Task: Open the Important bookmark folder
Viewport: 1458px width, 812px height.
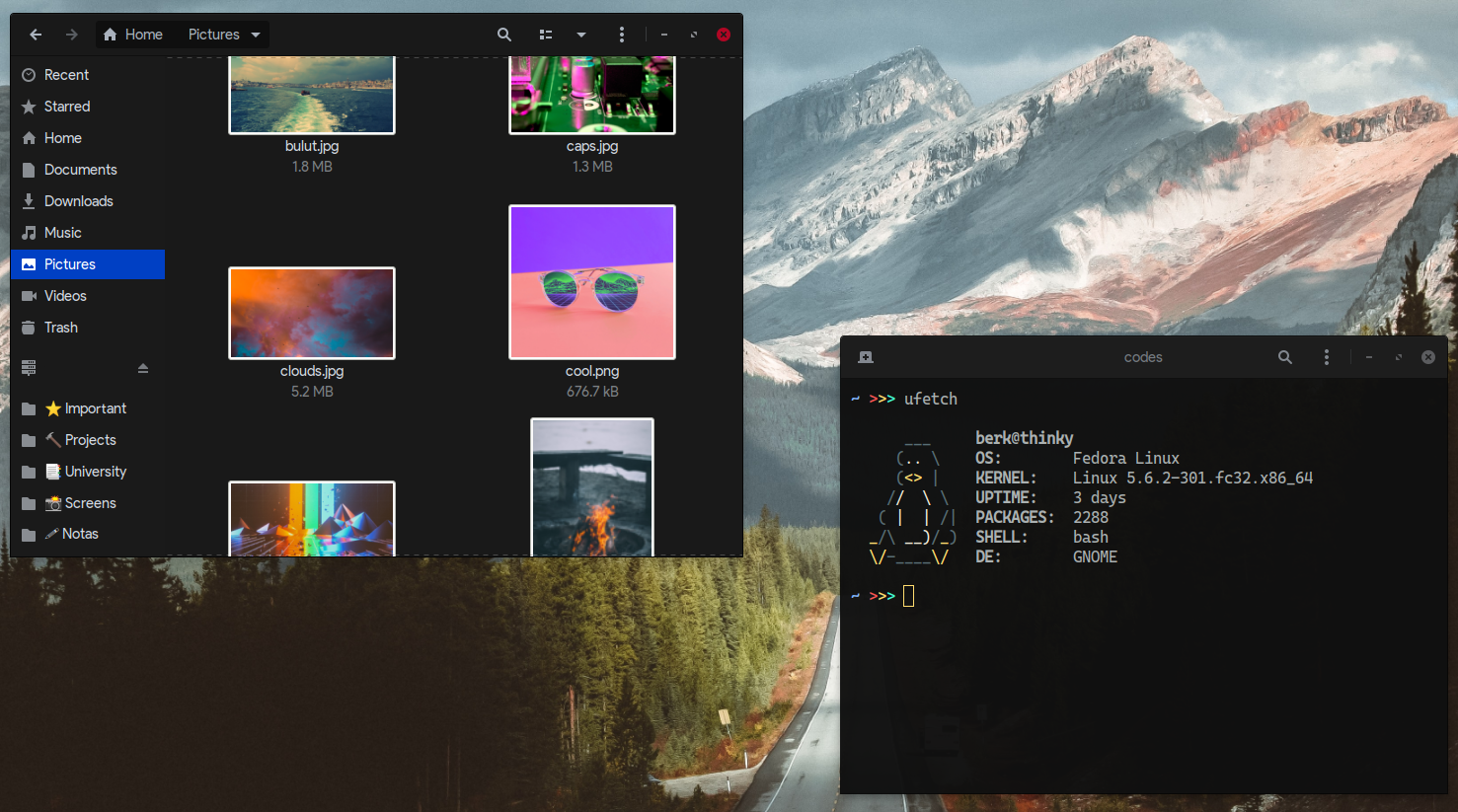Action: (88, 408)
